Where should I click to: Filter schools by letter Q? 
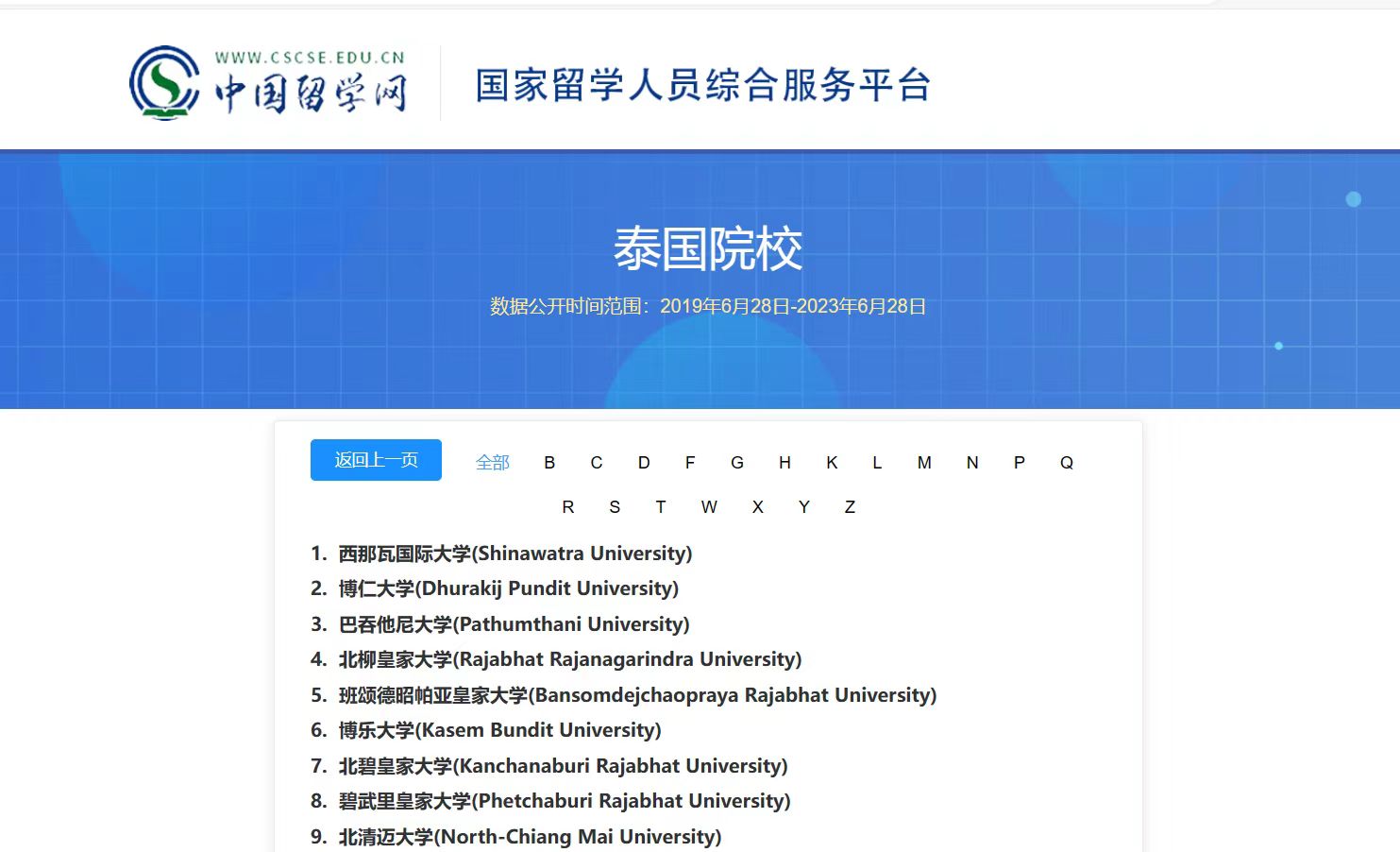(x=1067, y=463)
